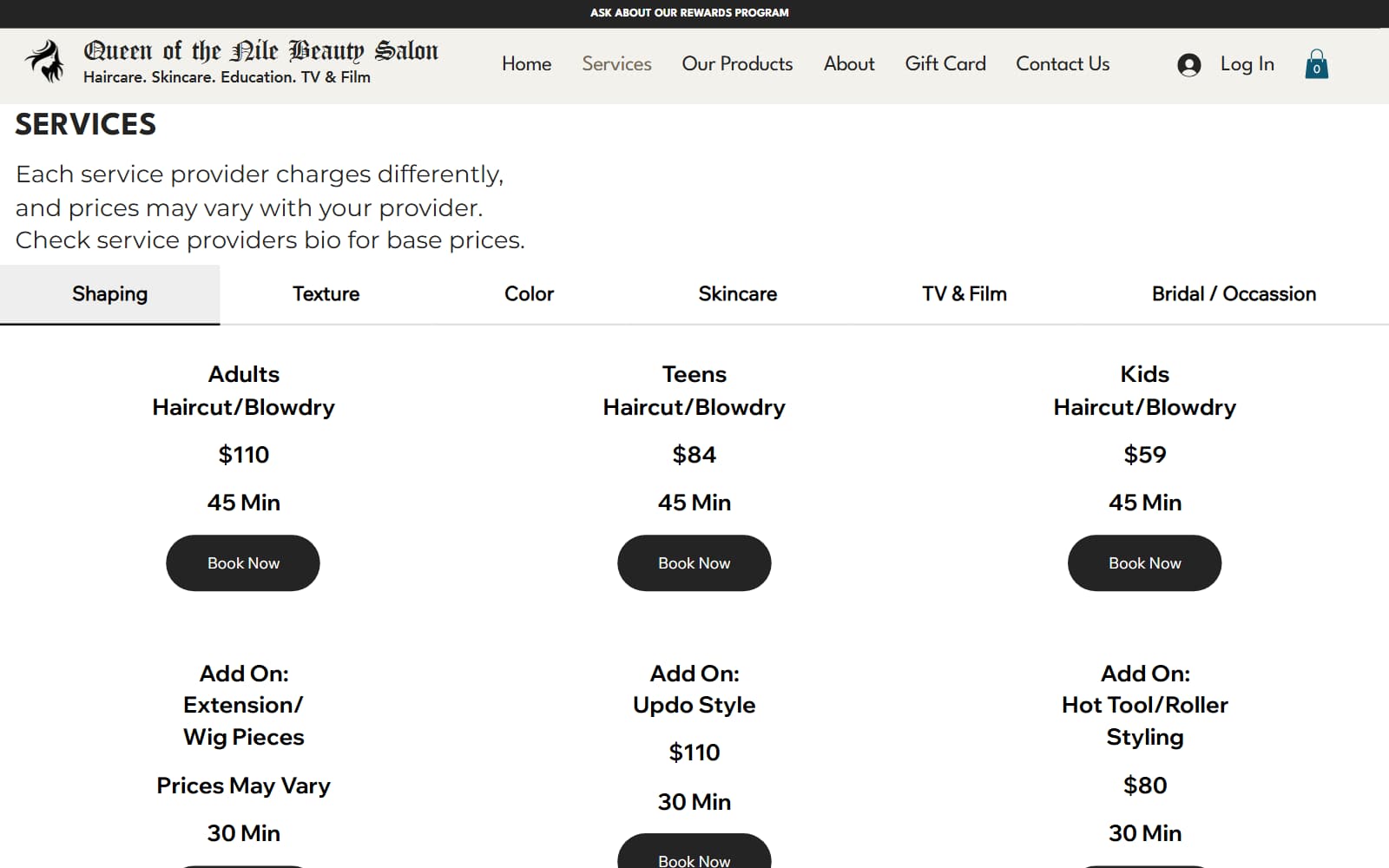
Task: Open the Services menu item
Action: coord(616,64)
